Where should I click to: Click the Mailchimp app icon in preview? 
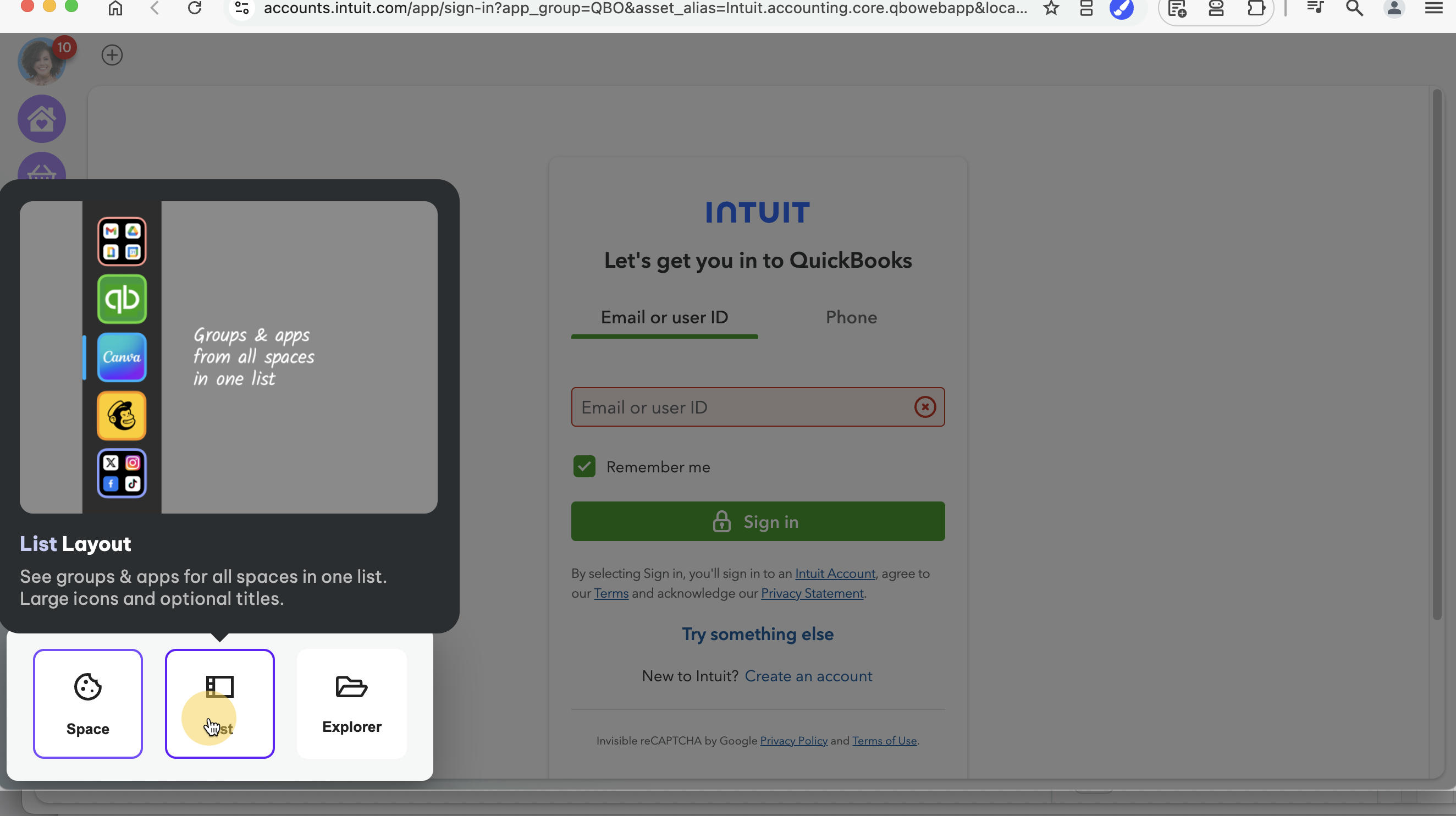click(122, 415)
